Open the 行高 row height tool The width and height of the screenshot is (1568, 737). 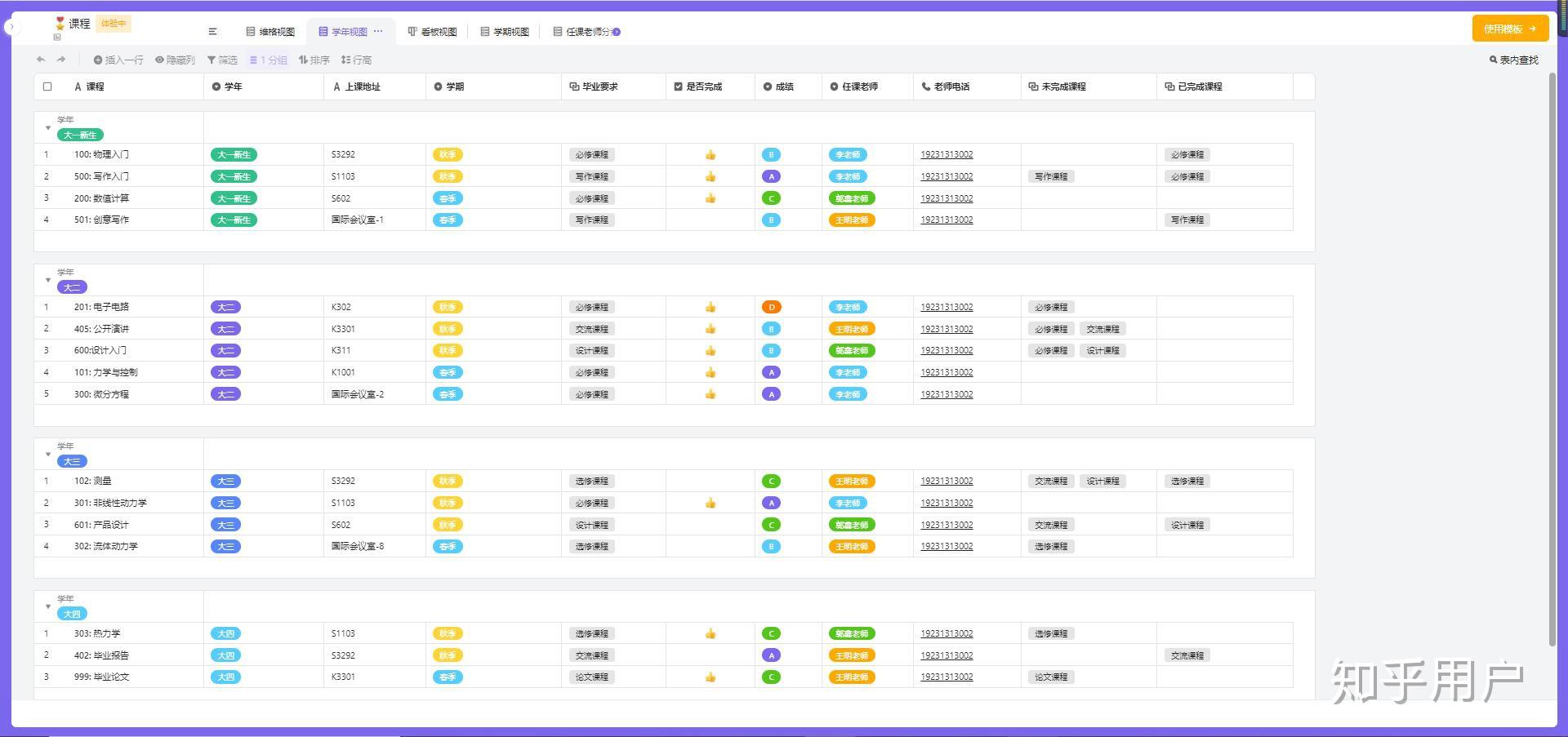tap(356, 60)
